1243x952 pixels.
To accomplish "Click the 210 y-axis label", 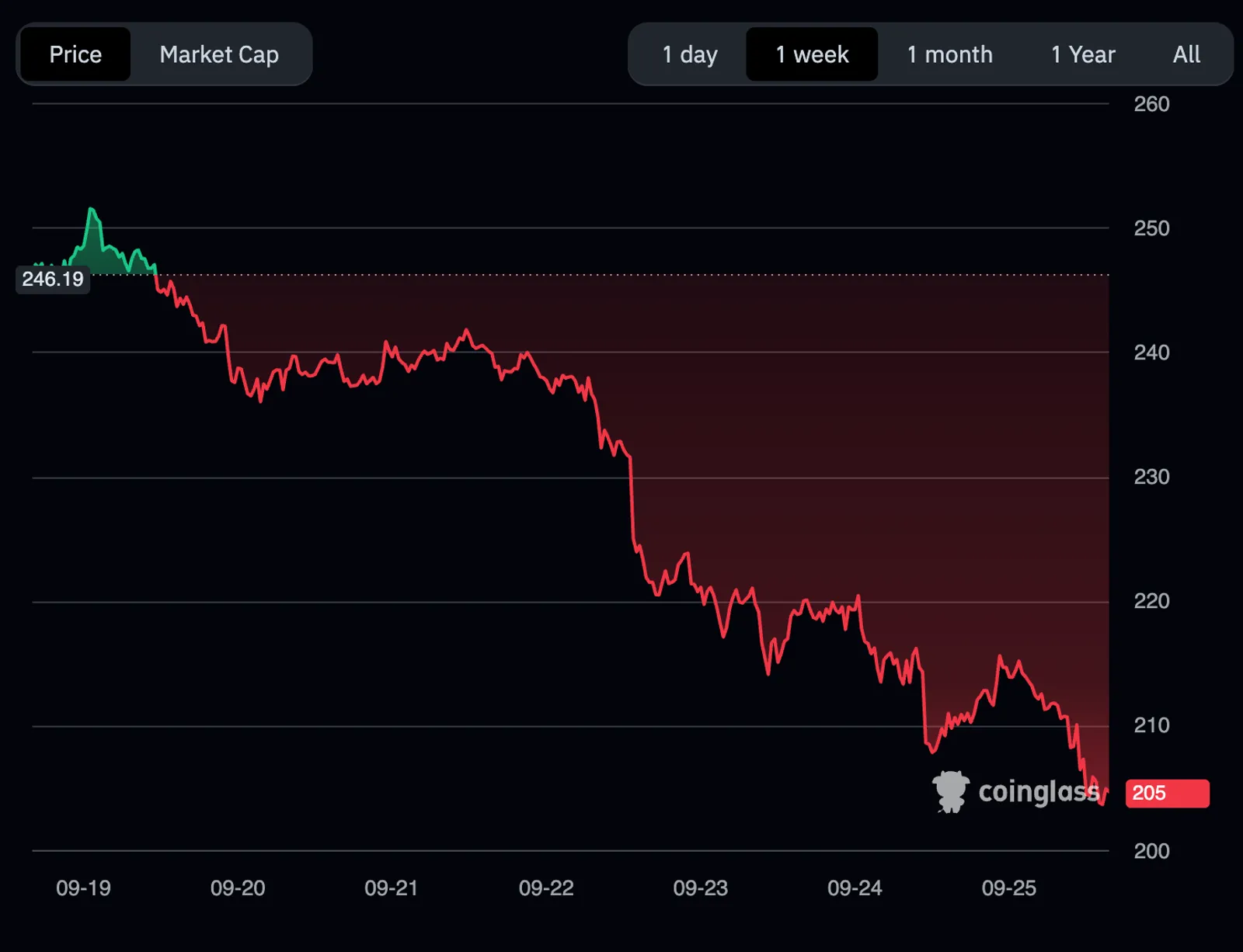I will coord(1151,725).
